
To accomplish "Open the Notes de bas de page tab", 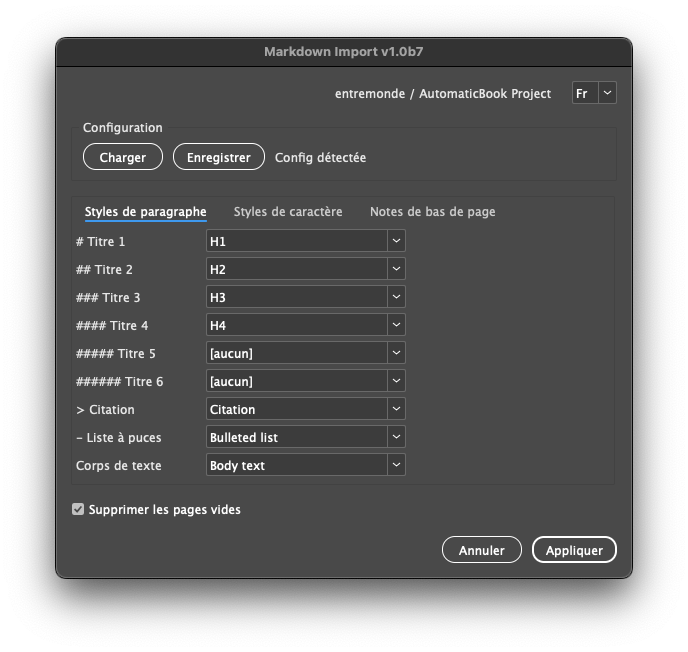I will click(432, 211).
